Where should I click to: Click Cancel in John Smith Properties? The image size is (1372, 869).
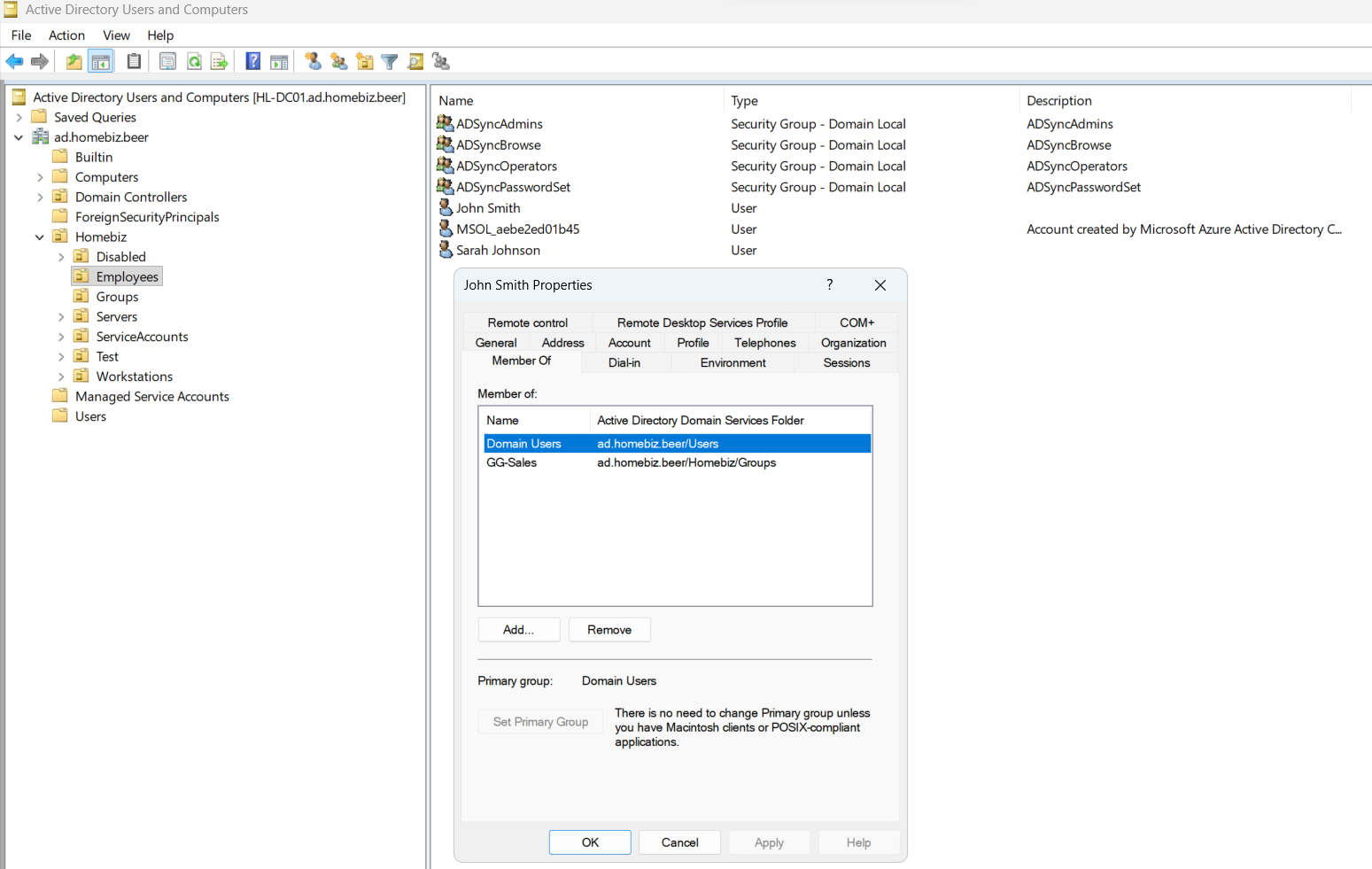[680, 842]
